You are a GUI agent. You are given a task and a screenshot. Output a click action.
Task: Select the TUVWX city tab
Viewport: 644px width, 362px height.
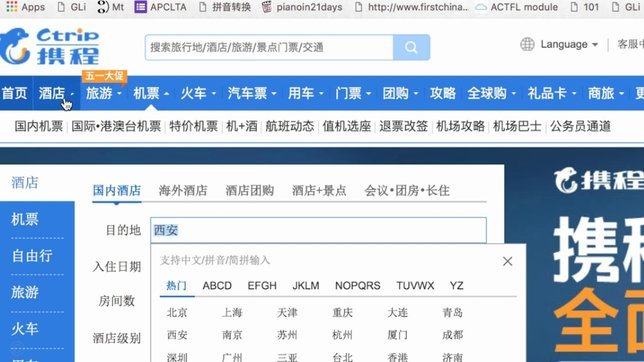pyautogui.click(x=415, y=286)
